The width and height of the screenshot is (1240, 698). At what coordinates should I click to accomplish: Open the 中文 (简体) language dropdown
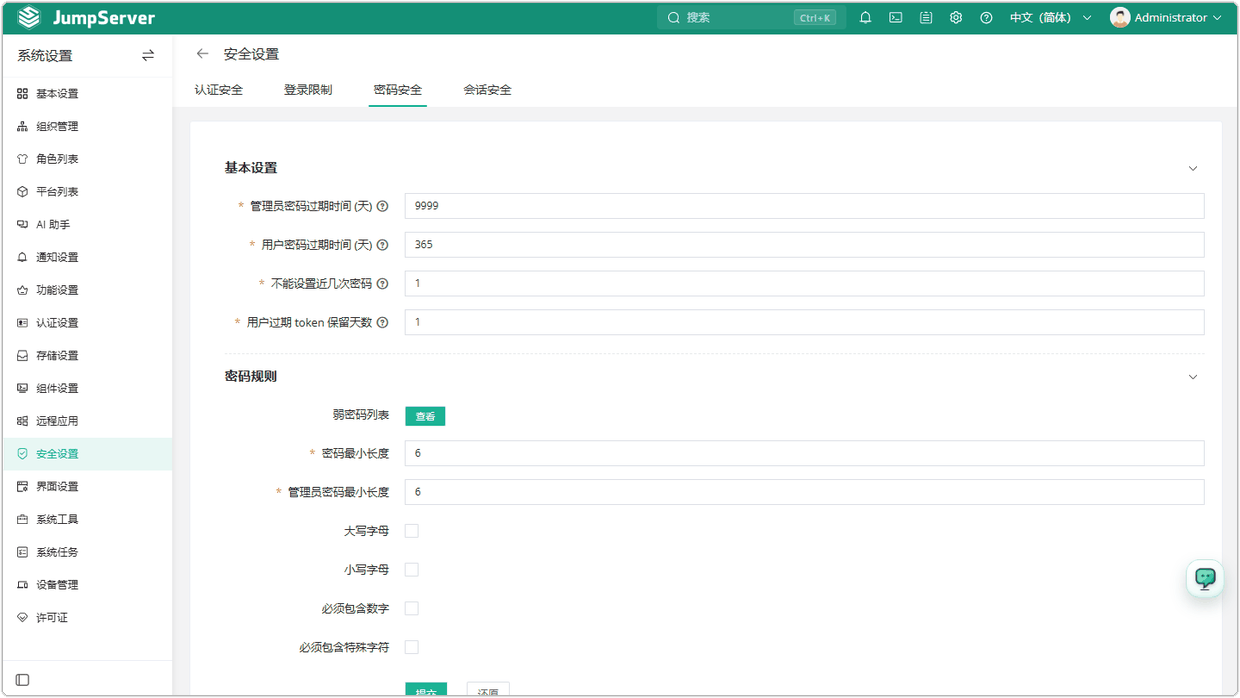tap(1050, 18)
